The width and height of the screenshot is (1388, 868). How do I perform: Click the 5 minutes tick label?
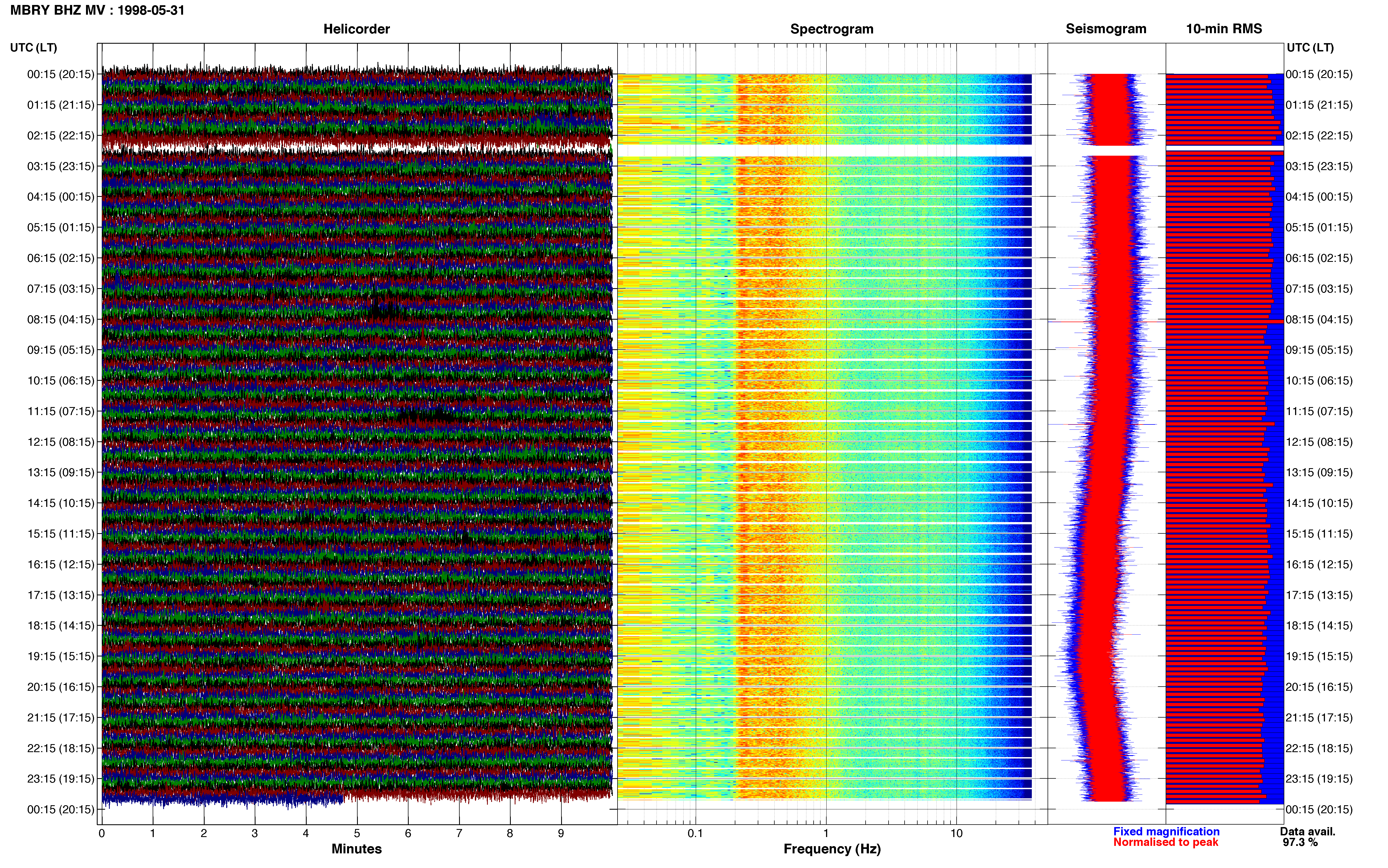click(x=357, y=833)
